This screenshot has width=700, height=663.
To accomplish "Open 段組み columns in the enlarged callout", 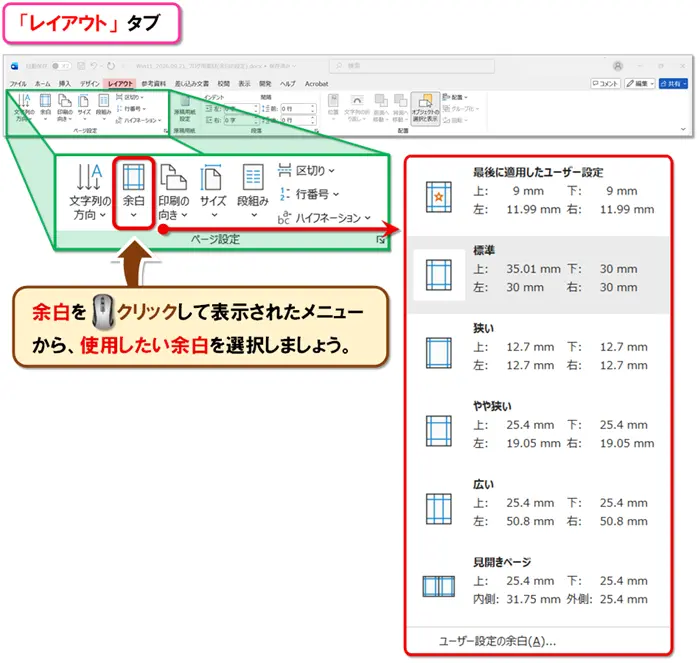I will pyautogui.click(x=253, y=192).
